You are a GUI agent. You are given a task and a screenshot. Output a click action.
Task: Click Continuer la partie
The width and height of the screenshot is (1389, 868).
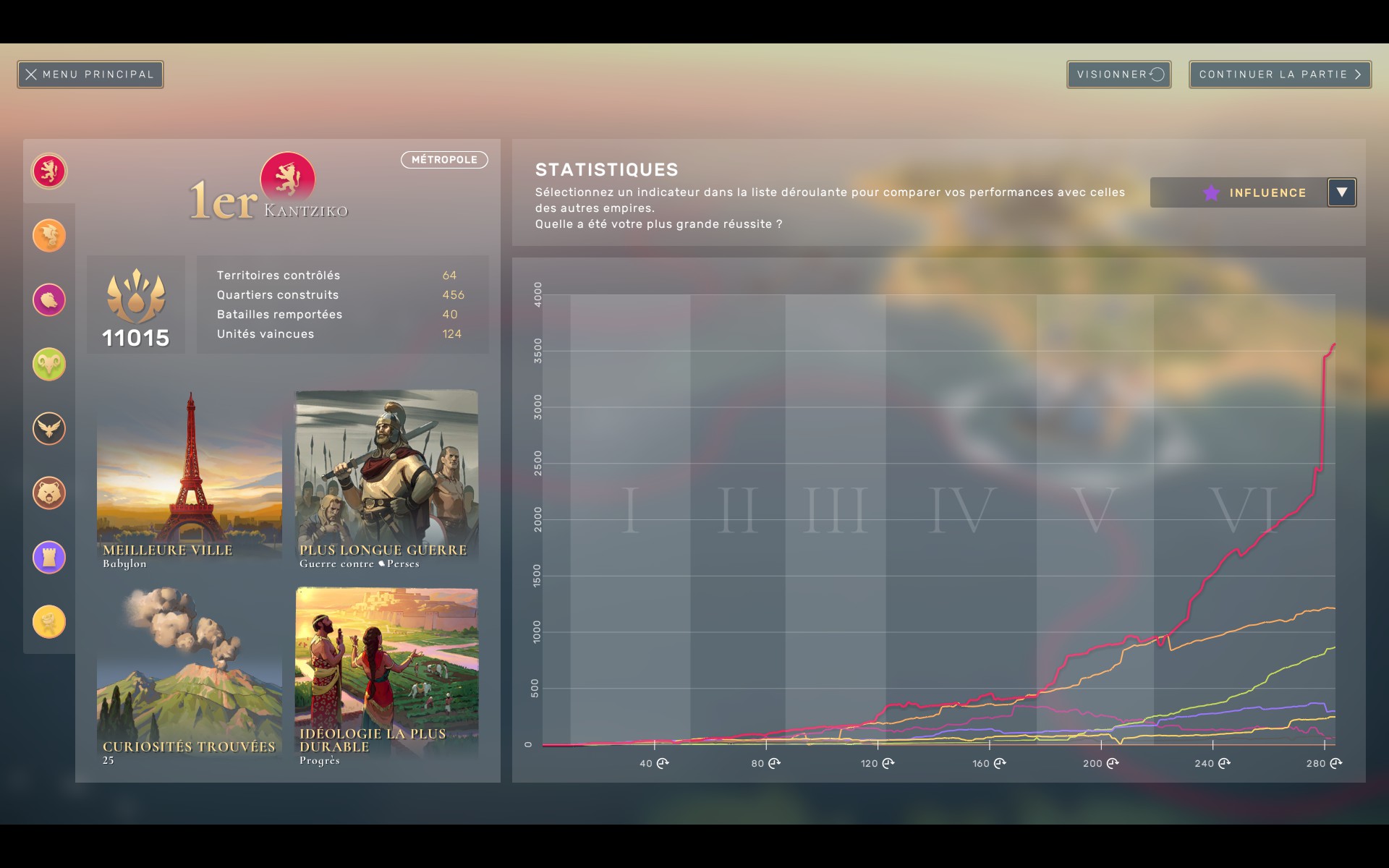click(x=1279, y=74)
